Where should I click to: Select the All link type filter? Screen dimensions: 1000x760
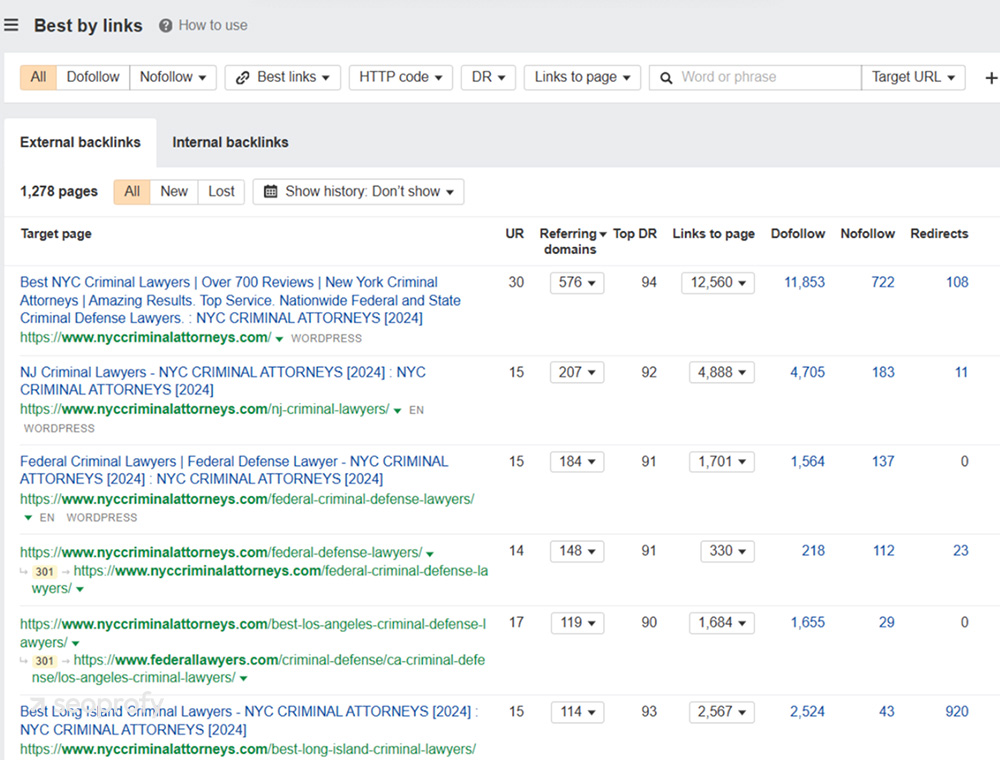pyautogui.click(x=38, y=77)
